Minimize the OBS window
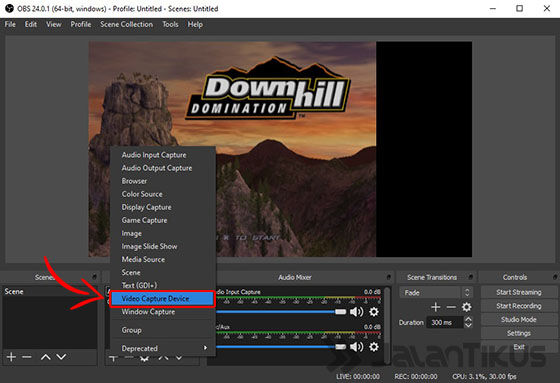 [492, 8]
